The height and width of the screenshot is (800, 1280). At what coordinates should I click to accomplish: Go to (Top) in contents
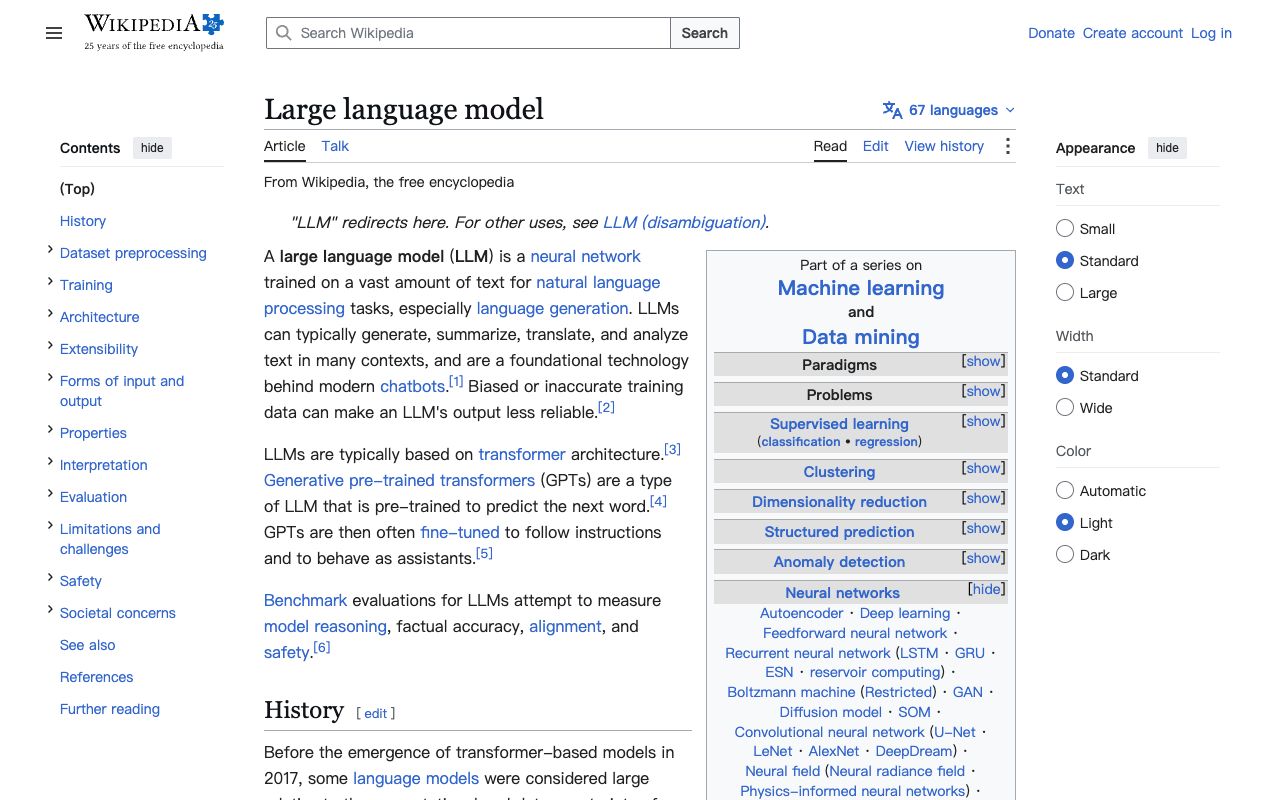pos(77,189)
